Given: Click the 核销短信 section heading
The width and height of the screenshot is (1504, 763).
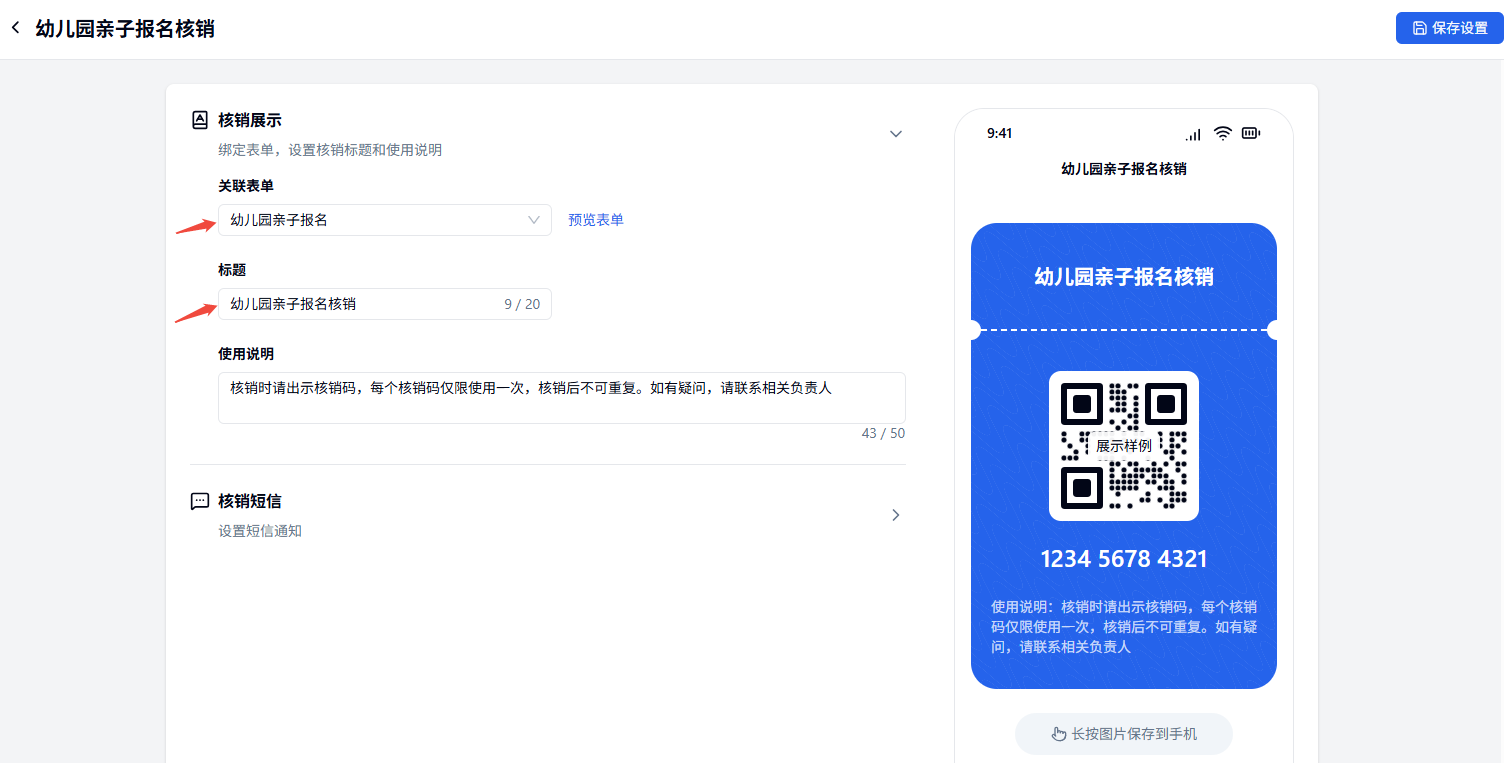Looking at the screenshot, I should (x=250, y=501).
